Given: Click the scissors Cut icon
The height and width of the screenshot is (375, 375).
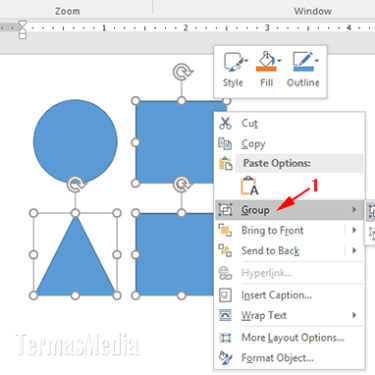Looking at the screenshot, I should coord(225,123).
